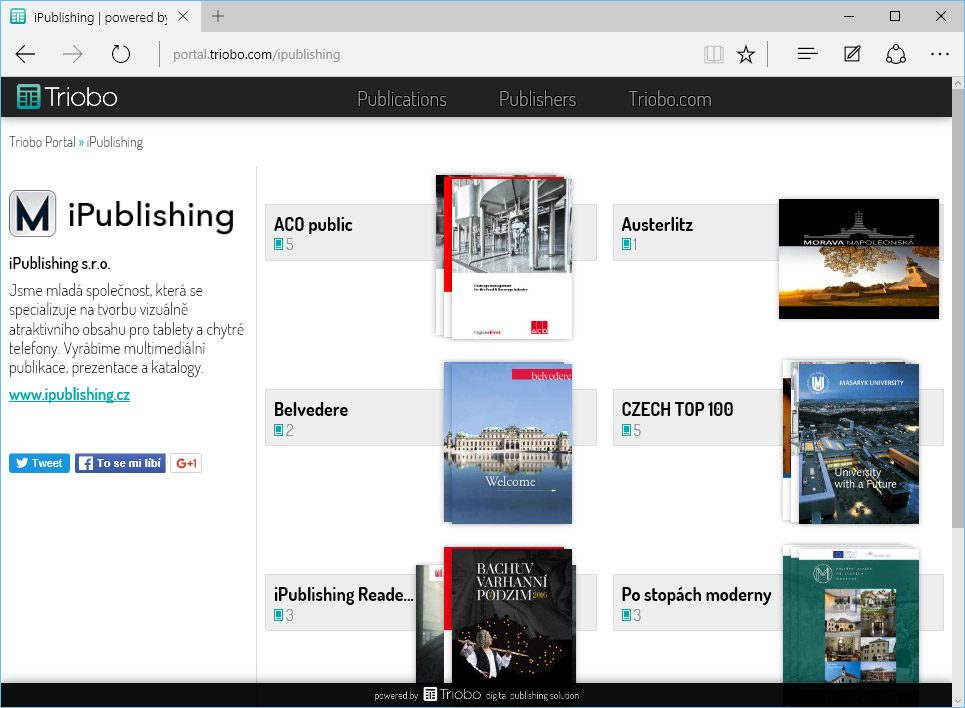This screenshot has height=708, width=965.
Task: Open the Hub lines icon
Action: 807,54
